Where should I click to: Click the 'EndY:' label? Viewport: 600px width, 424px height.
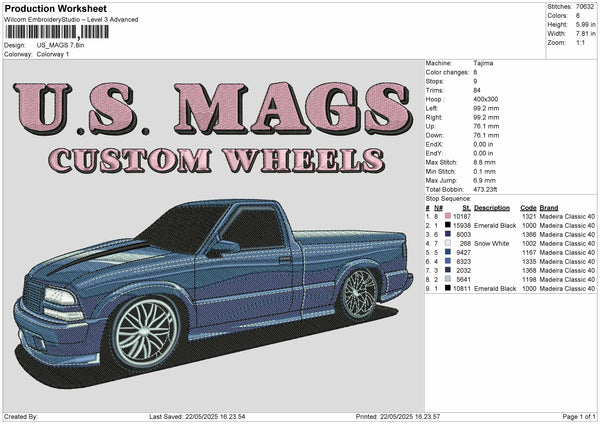tap(434, 153)
